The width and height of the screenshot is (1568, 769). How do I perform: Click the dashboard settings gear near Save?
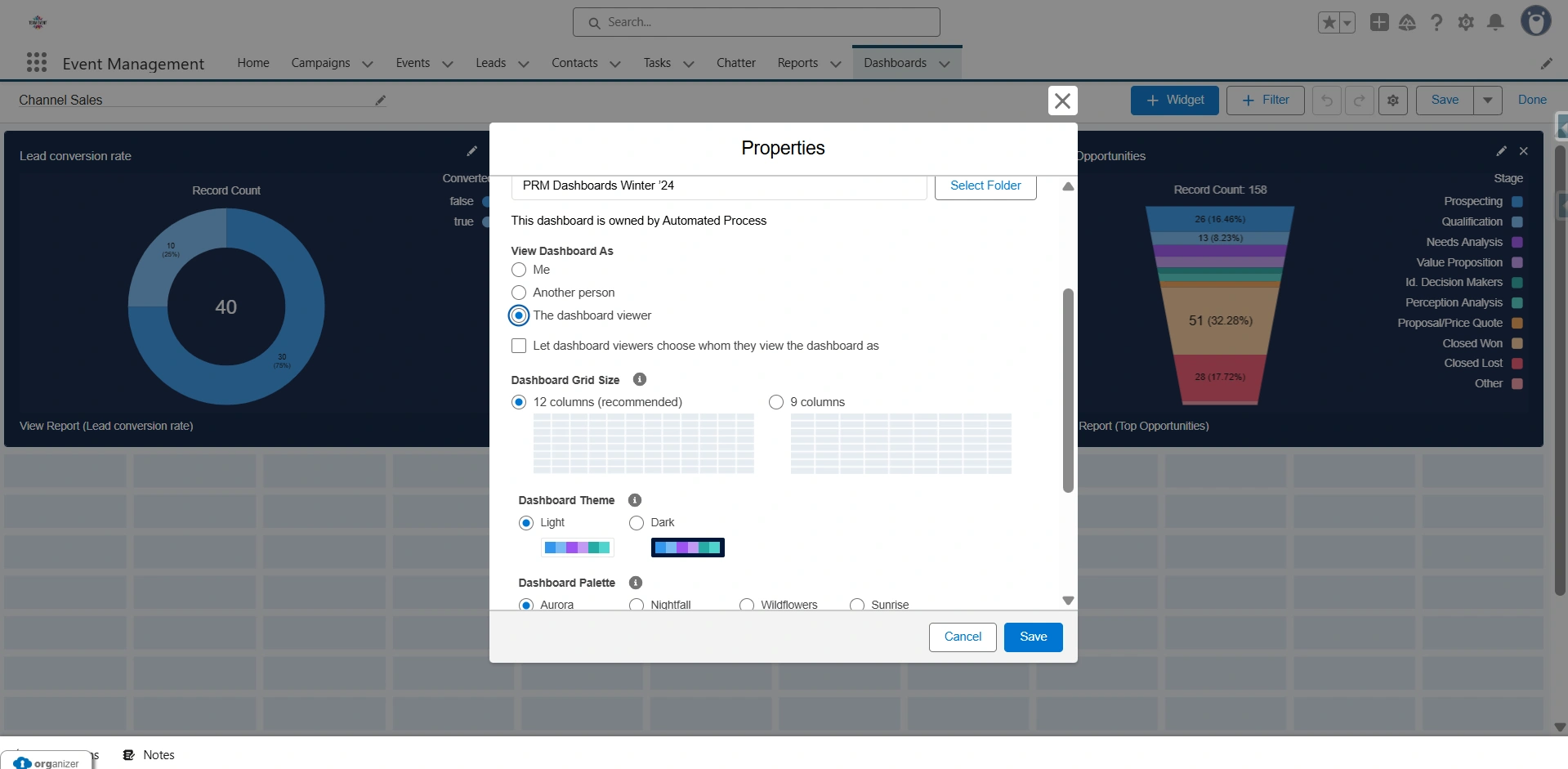1392,100
